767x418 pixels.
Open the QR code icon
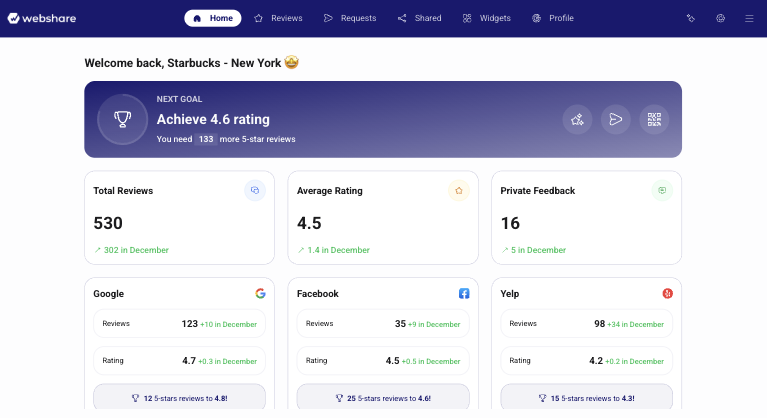(x=654, y=119)
